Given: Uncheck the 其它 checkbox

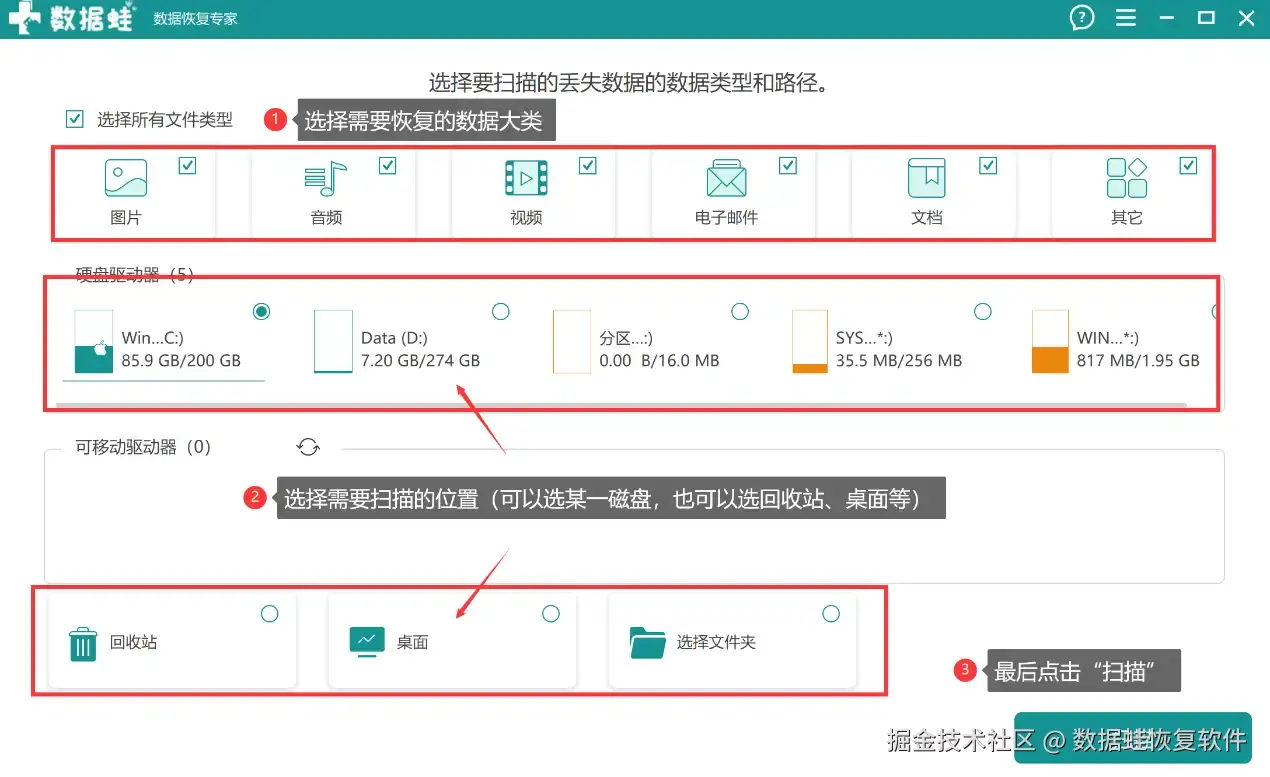Looking at the screenshot, I should (x=1188, y=166).
